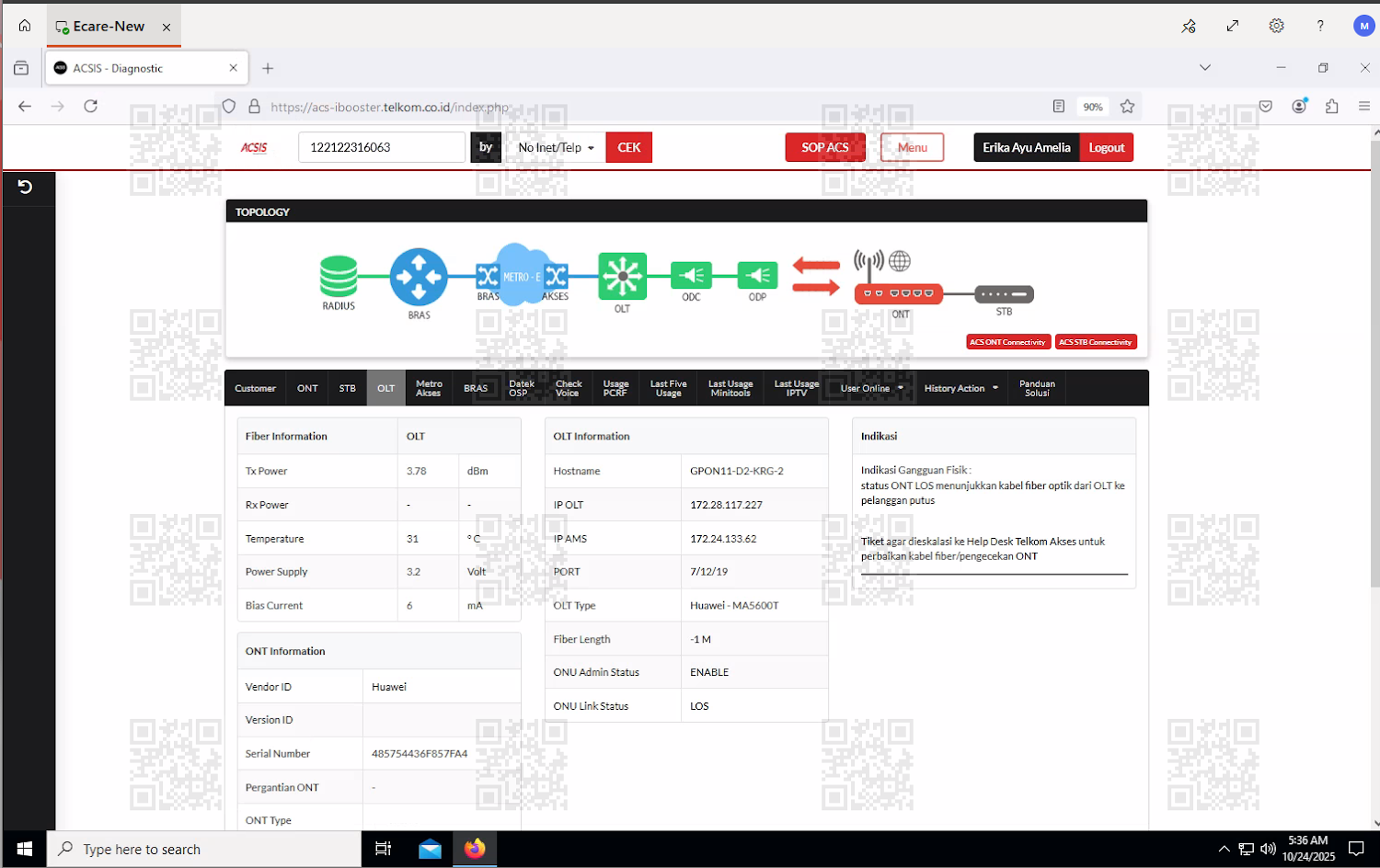Show hidden system tray icons
The height and width of the screenshot is (868, 1380).
[x=1224, y=849]
